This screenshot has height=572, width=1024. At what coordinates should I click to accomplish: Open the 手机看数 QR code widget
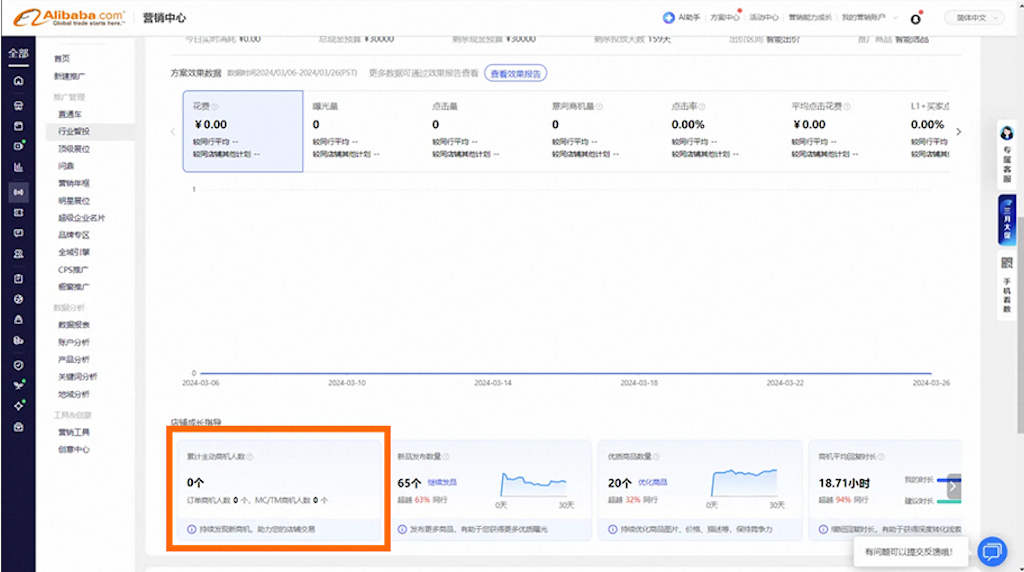point(1006,285)
